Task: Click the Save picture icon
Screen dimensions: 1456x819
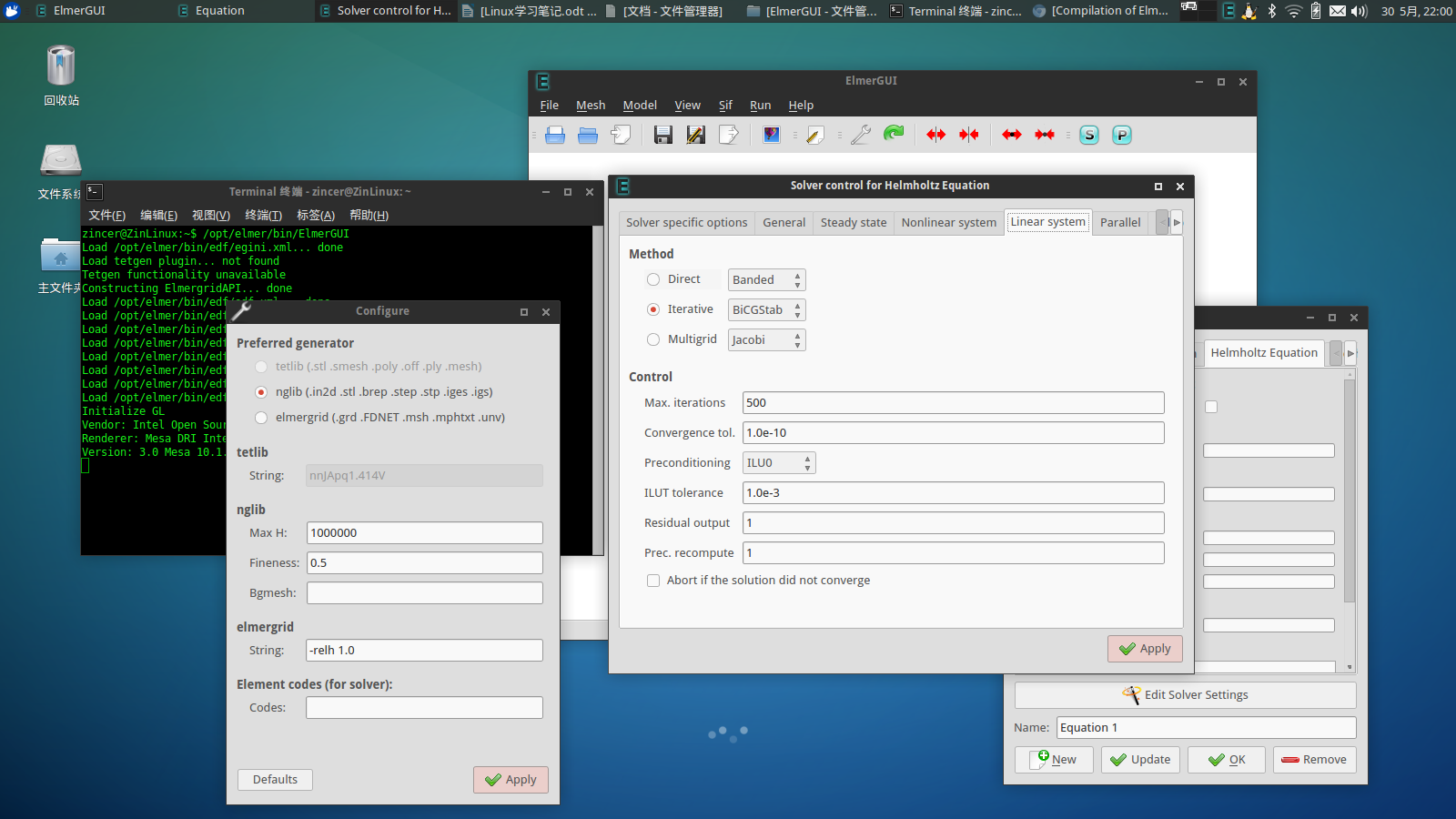Action: point(772,136)
